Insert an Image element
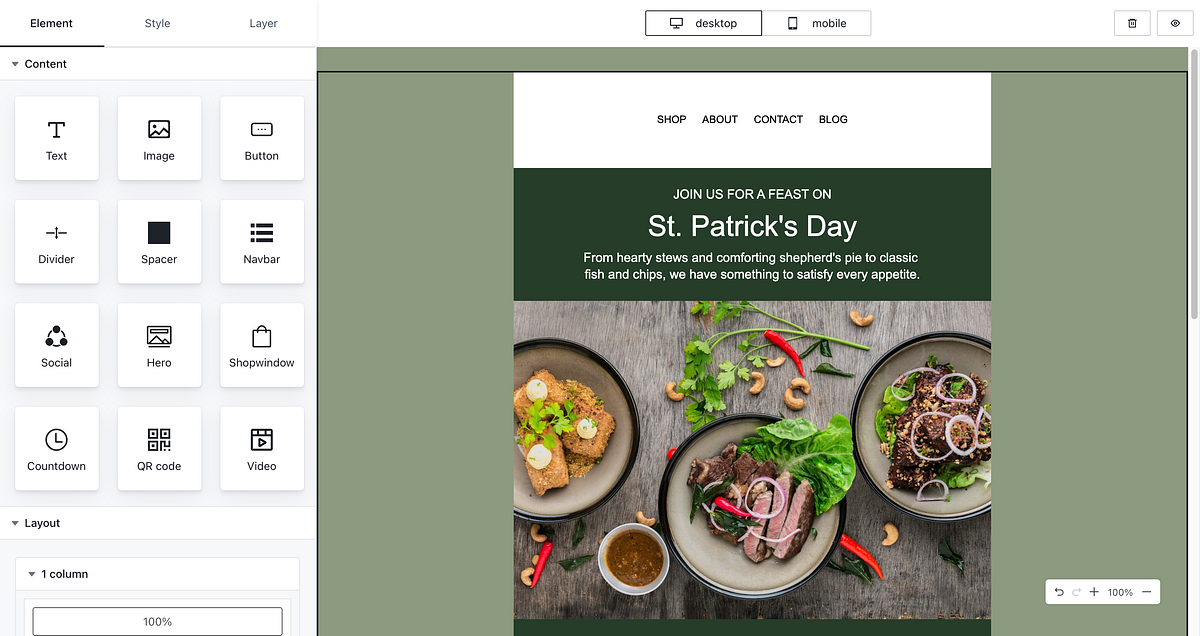This screenshot has width=1200, height=636. click(159, 138)
